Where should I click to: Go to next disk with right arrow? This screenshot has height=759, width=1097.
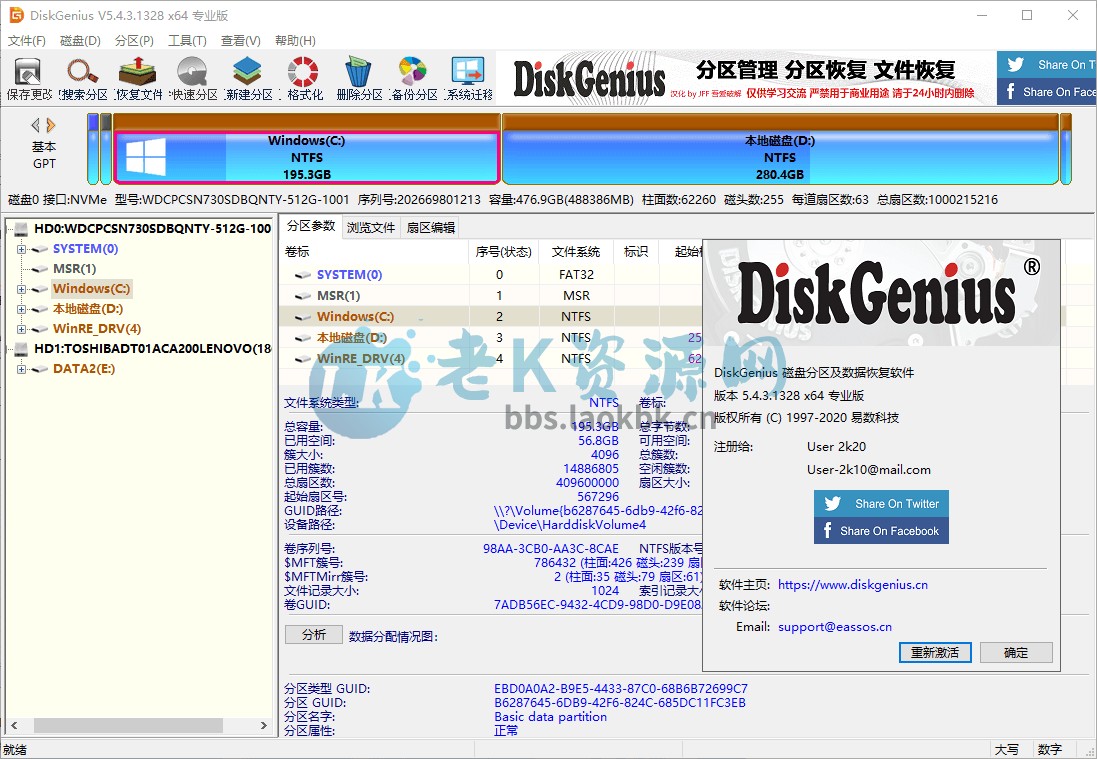tap(51, 125)
